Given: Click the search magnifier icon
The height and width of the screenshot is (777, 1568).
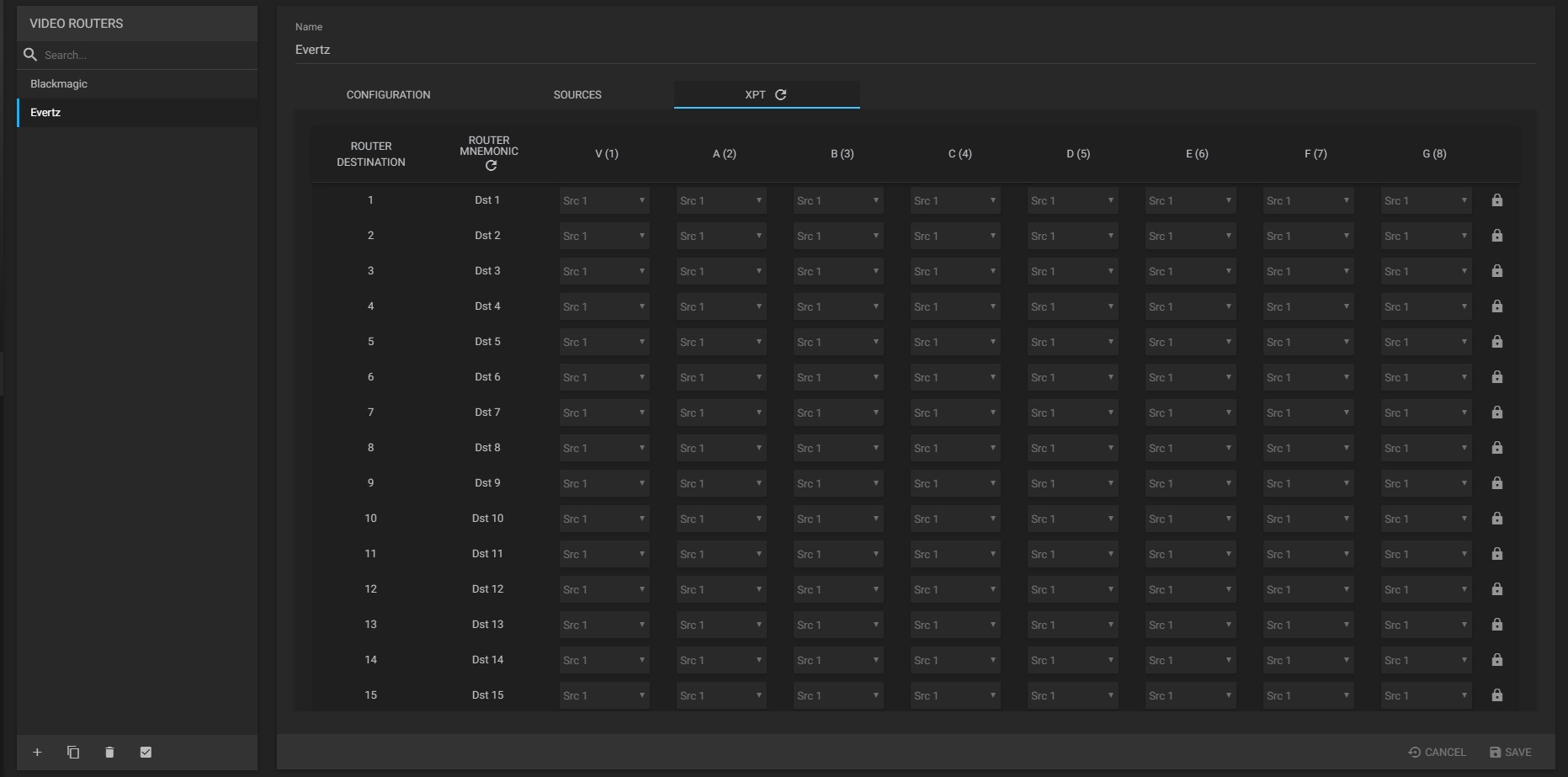Looking at the screenshot, I should tap(30, 55).
